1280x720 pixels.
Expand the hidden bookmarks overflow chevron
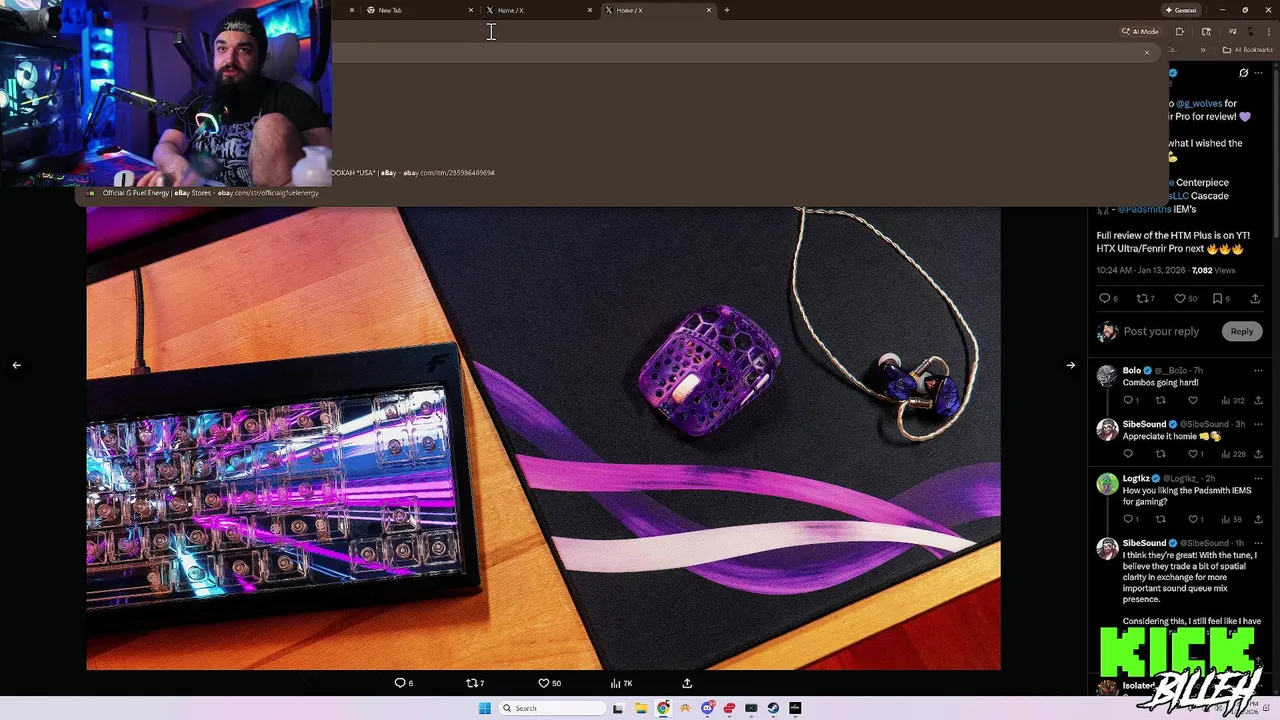coord(1203,50)
